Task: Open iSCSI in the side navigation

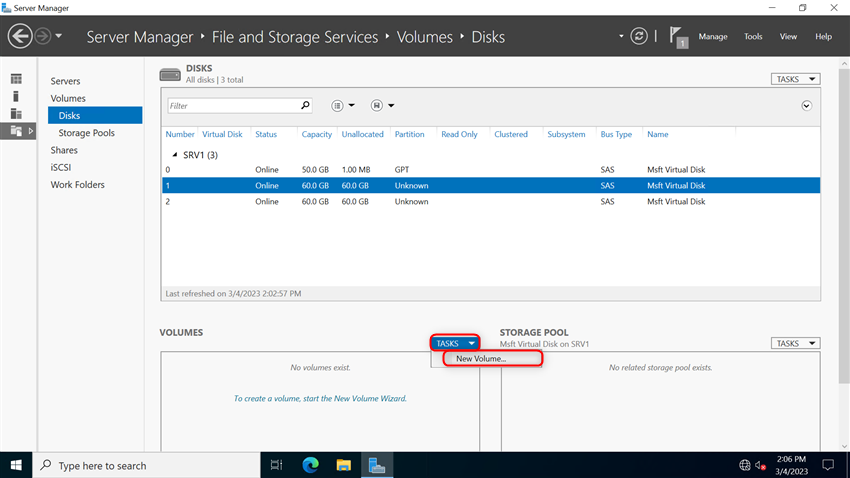Action: pos(61,167)
